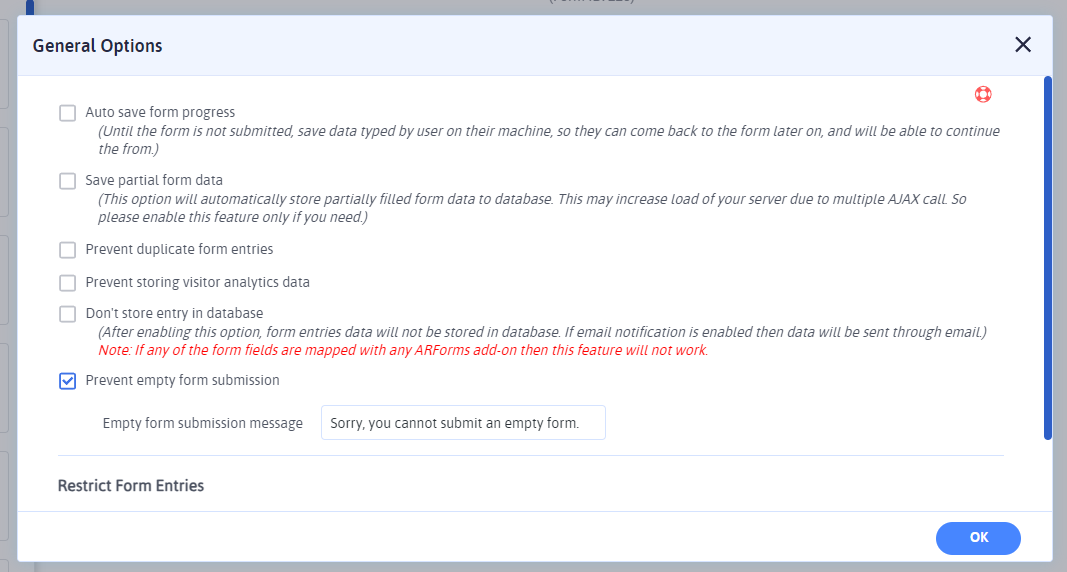Click the Empty form submission message field
Image resolution: width=1067 pixels, height=572 pixels.
(463, 423)
